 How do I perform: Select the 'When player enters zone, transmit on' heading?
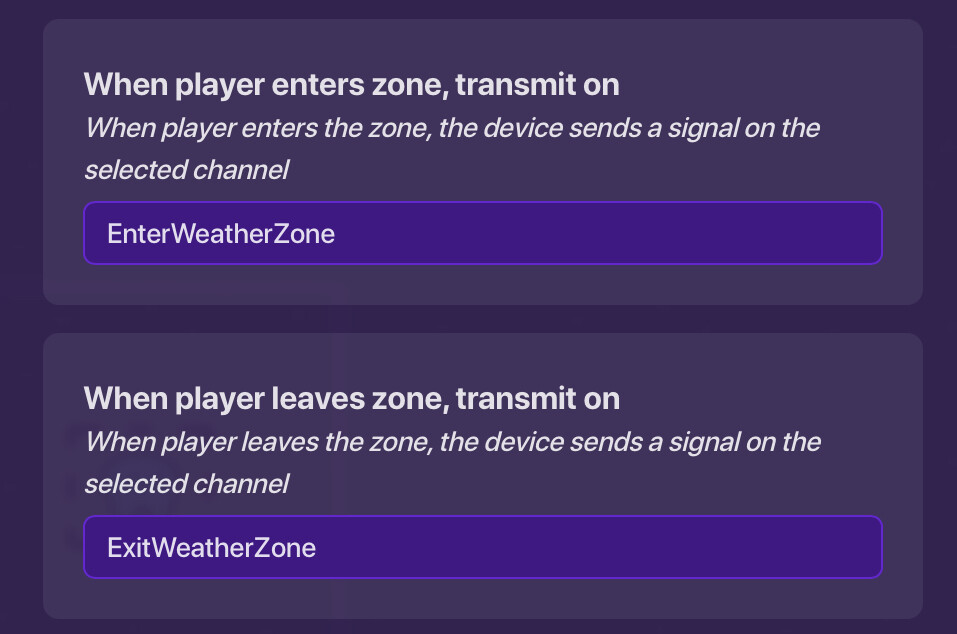click(351, 85)
